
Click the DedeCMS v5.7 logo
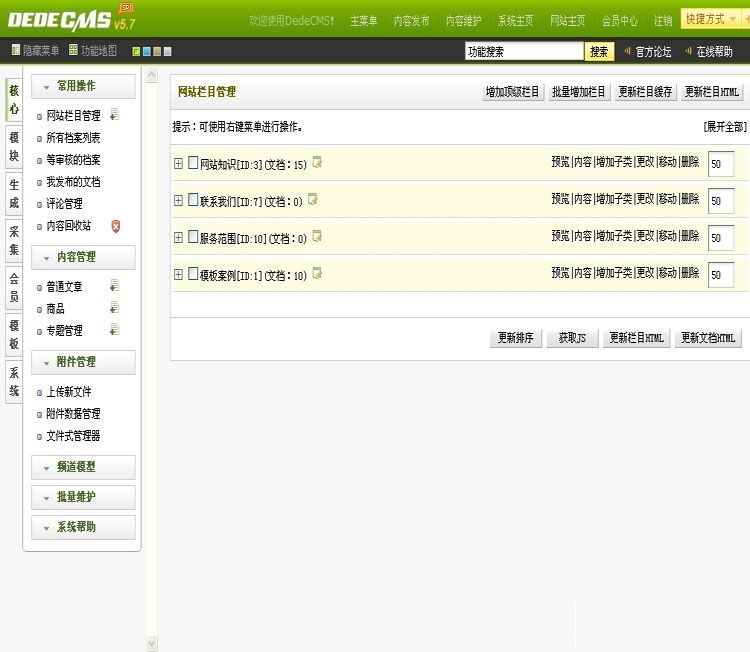point(72,18)
